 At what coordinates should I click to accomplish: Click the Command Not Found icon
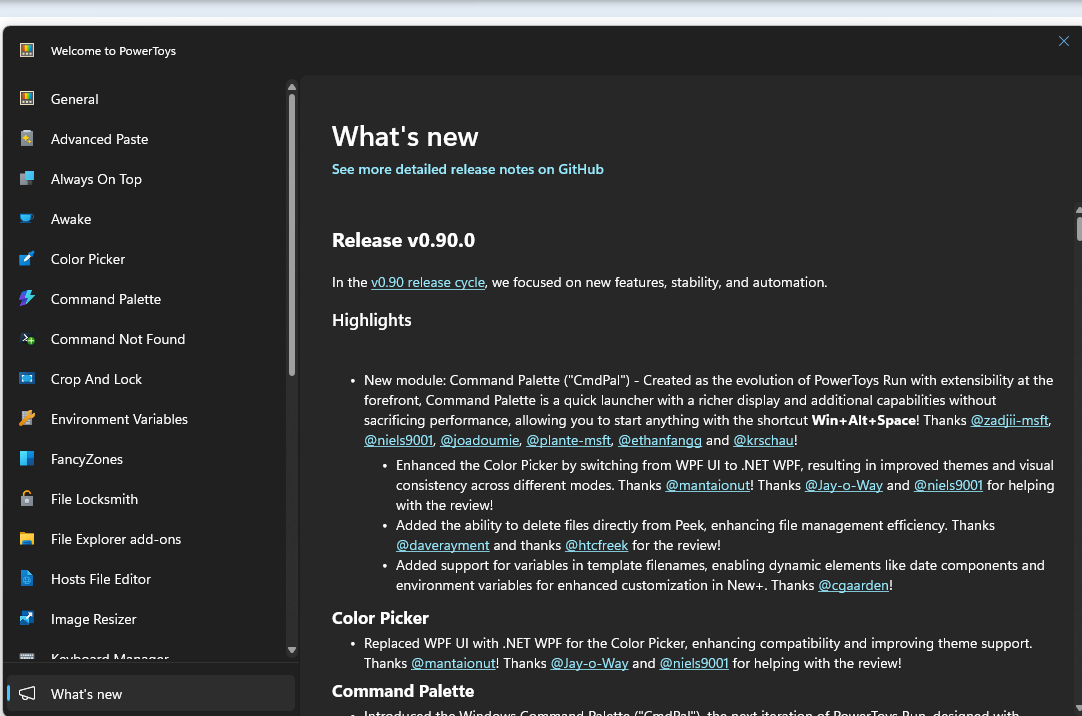point(27,339)
